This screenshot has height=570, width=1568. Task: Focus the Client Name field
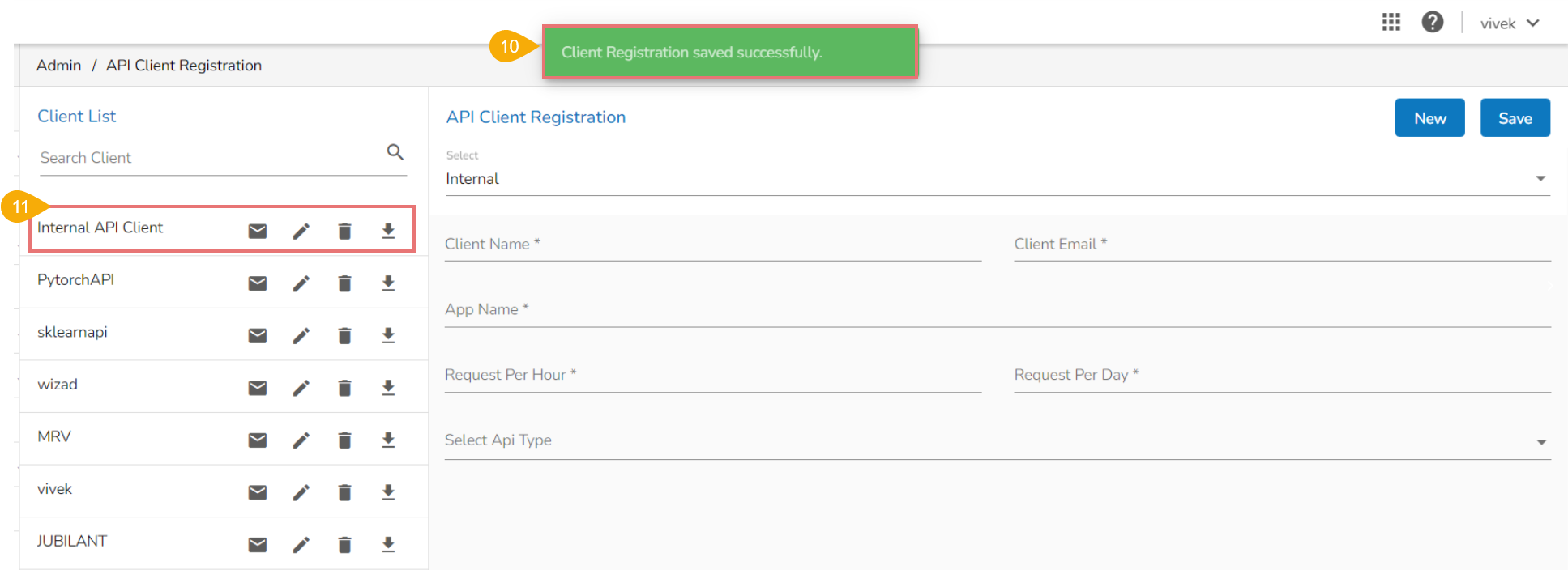click(x=711, y=245)
